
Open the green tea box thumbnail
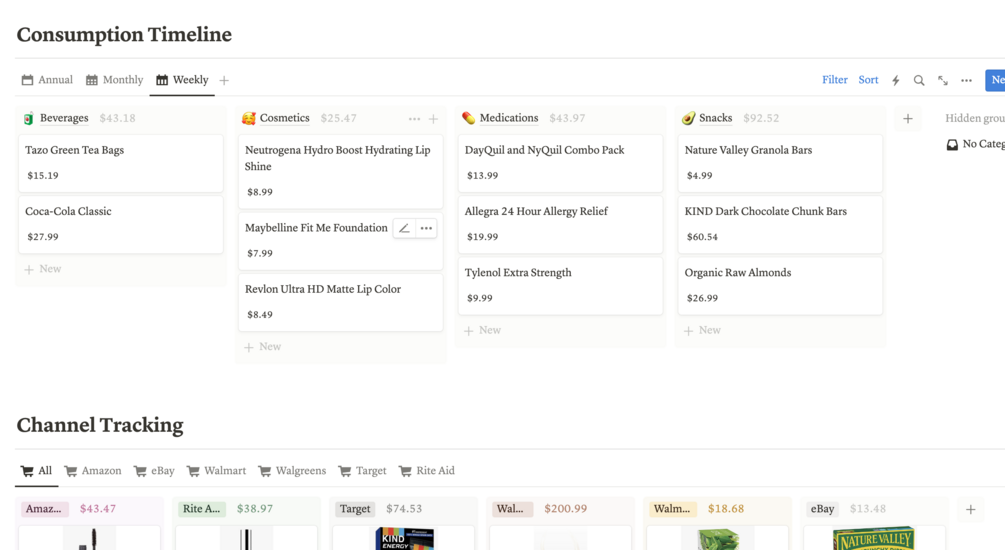point(718,539)
